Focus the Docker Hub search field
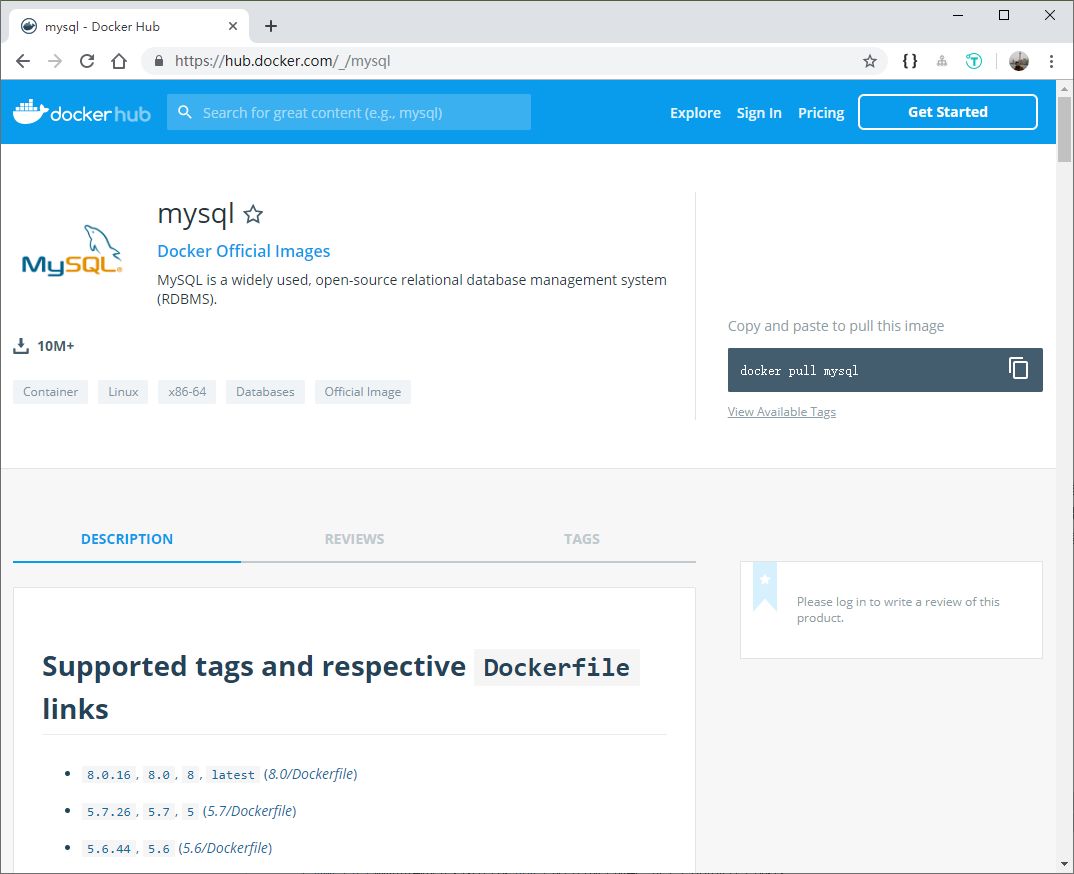The width and height of the screenshot is (1074, 874). tap(349, 112)
